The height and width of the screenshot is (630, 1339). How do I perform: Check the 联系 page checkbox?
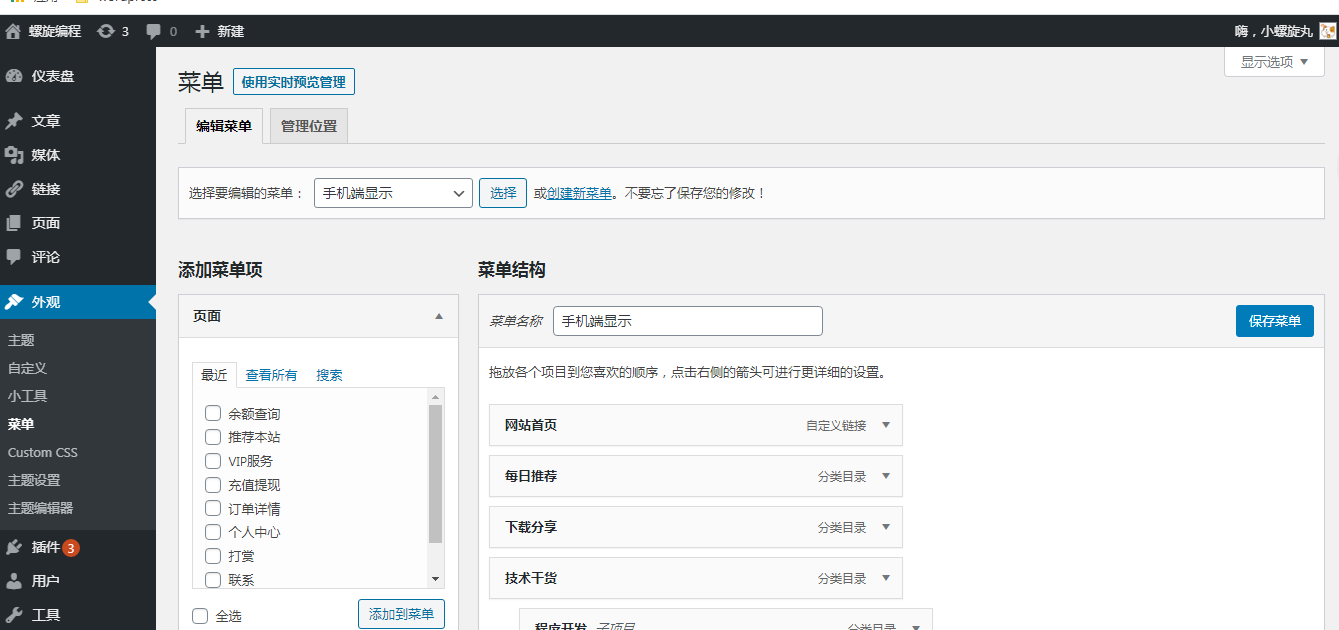coord(213,579)
